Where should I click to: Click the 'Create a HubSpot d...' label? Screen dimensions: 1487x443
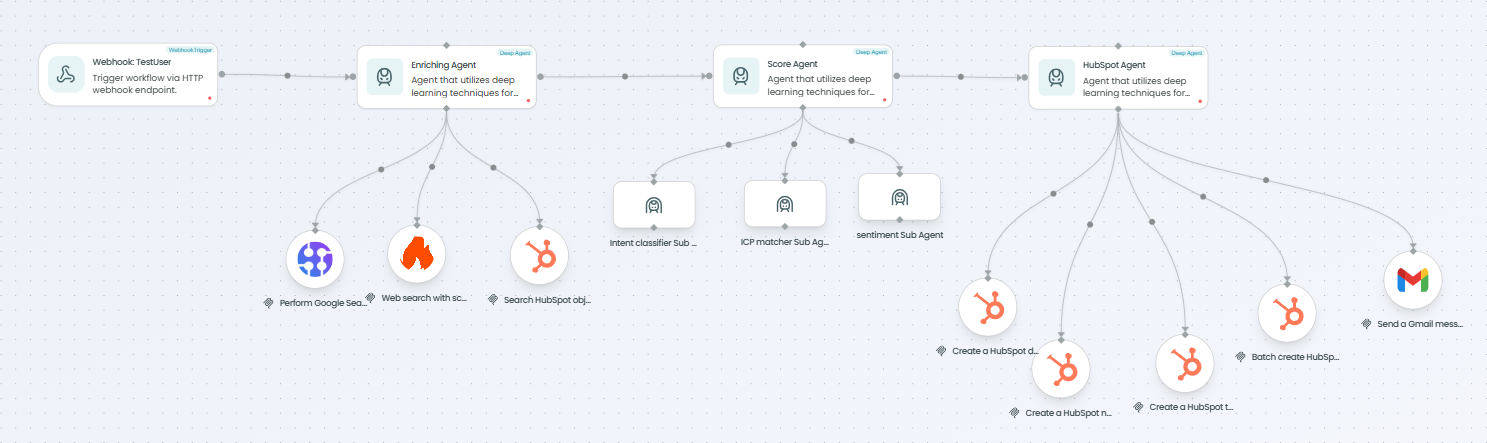tap(996, 351)
